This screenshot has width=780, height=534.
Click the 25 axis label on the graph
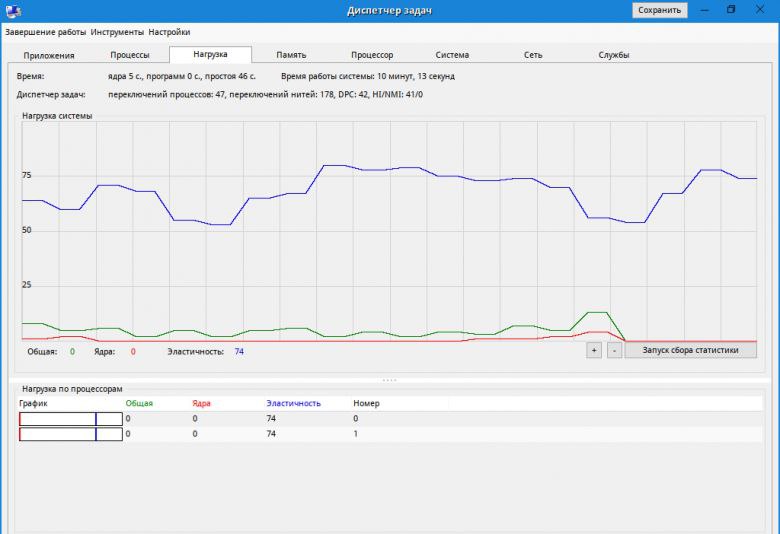pos(26,285)
